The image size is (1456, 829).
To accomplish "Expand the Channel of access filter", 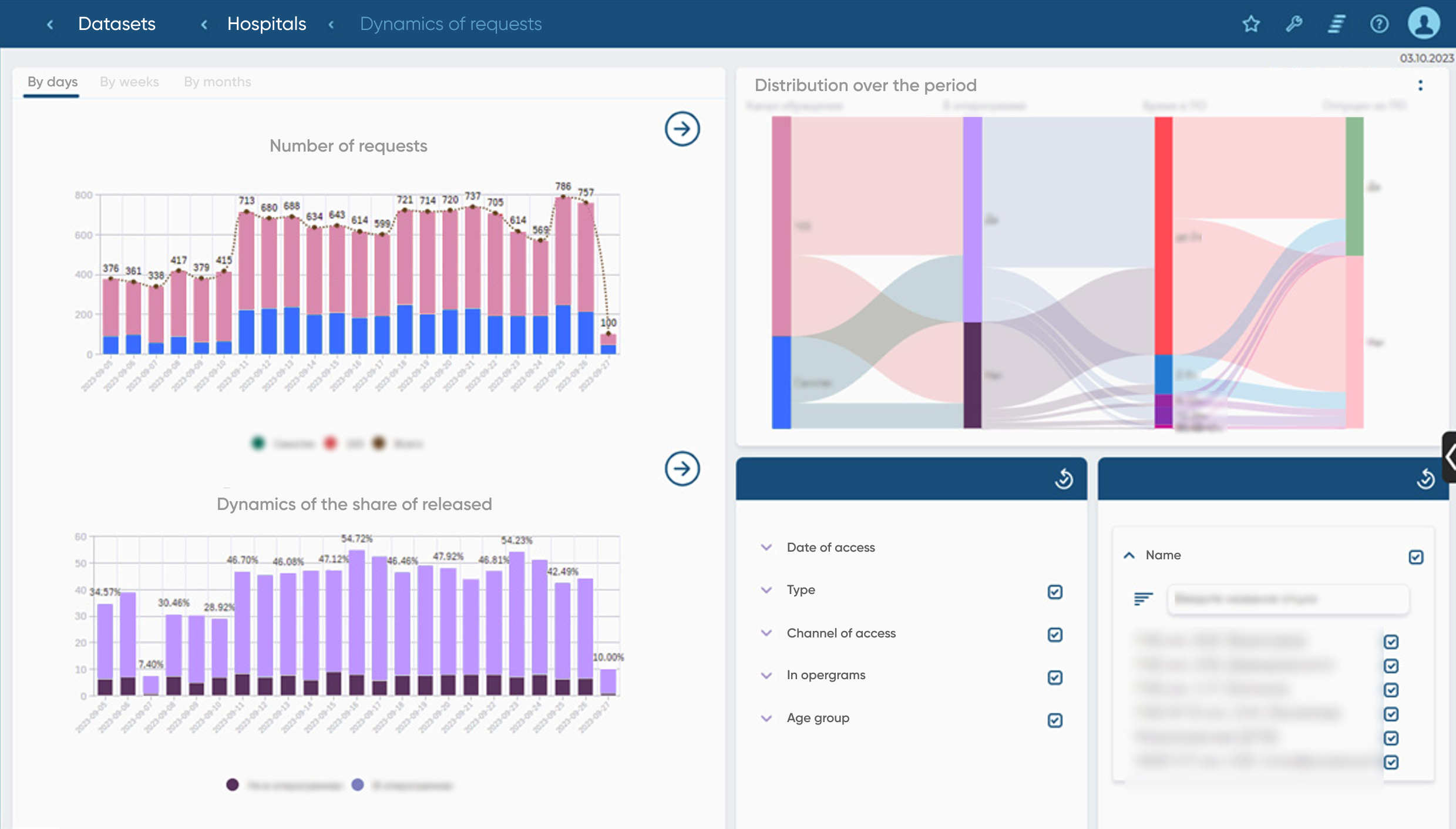I will (x=766, y=633).
